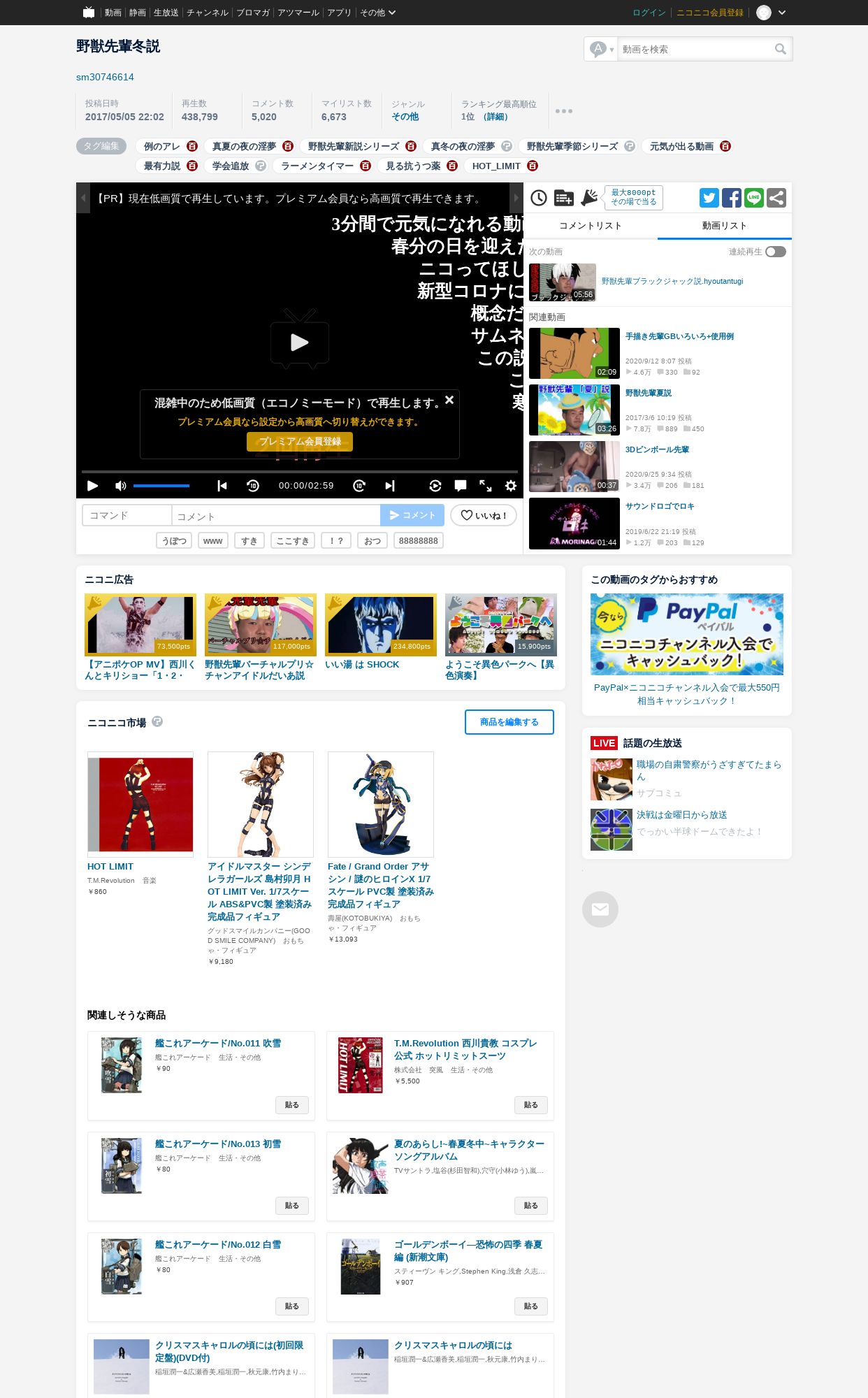
Task: Add video to mylist icon
Action: tap(563, 198)
